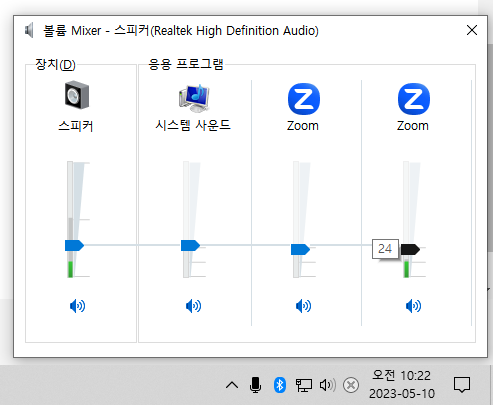Close the Volume Mixer window
The width and height of the screenshot is (493, 405).
472,30
